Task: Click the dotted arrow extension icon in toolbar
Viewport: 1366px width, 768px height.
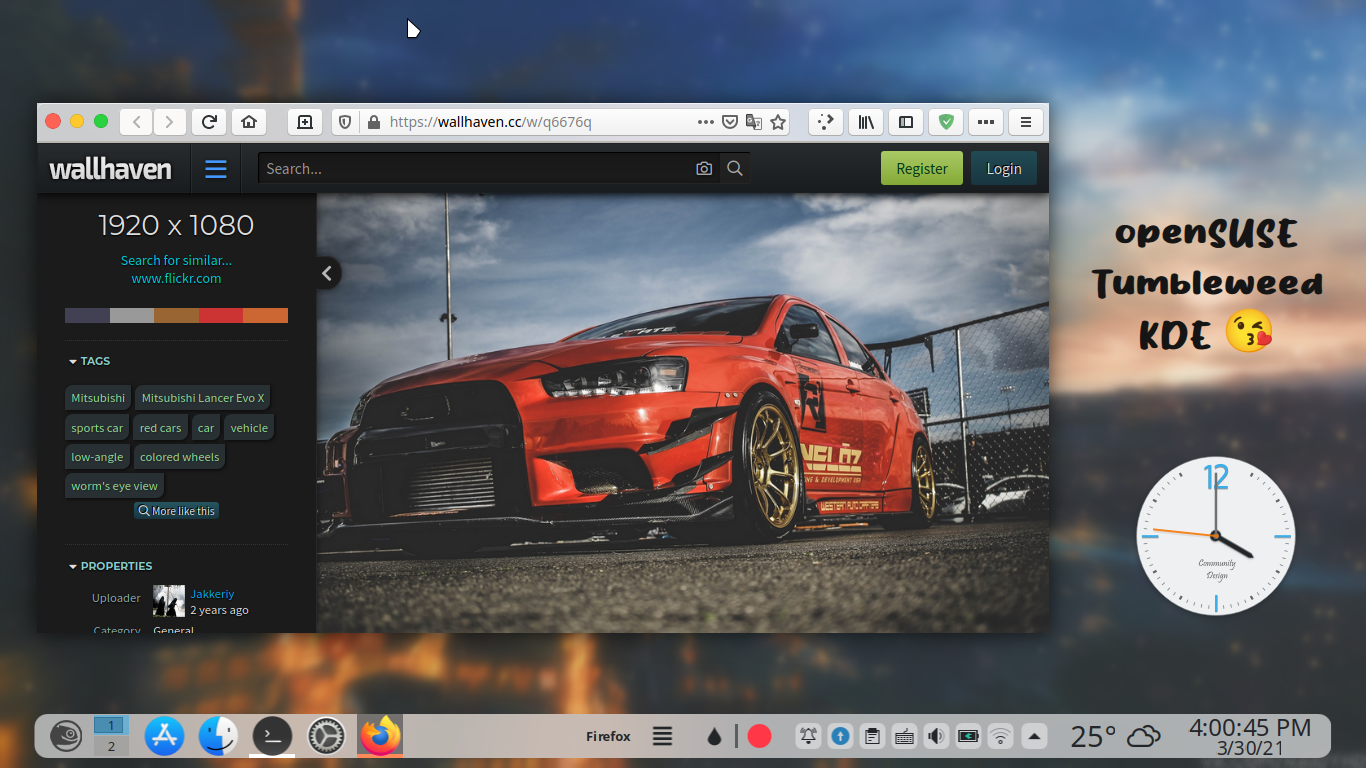Action: click(825, 122)
